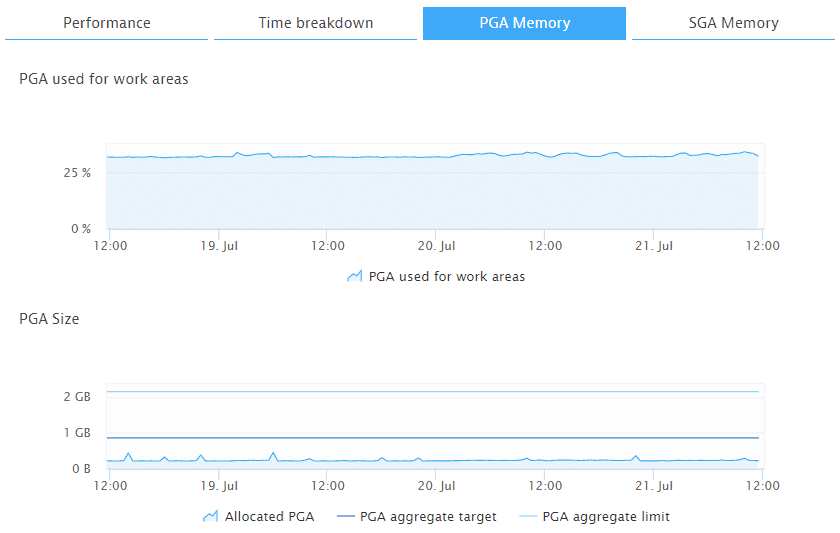Viewport: 840px width, 533px height.
Task: Click the Allocated PGA legend area icon
Action: click(211, 517)
